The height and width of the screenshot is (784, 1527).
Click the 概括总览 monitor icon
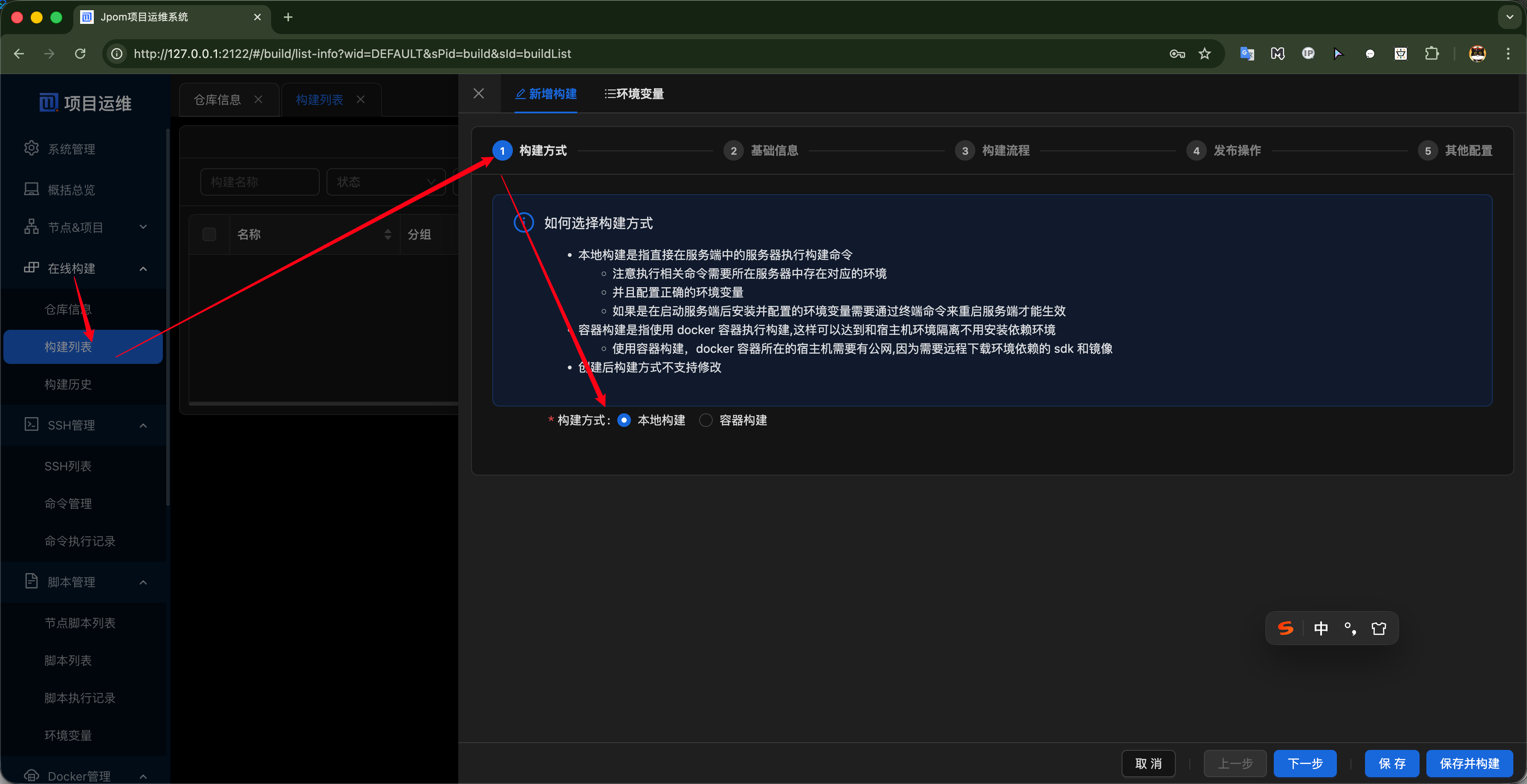[x=32, y=189]
